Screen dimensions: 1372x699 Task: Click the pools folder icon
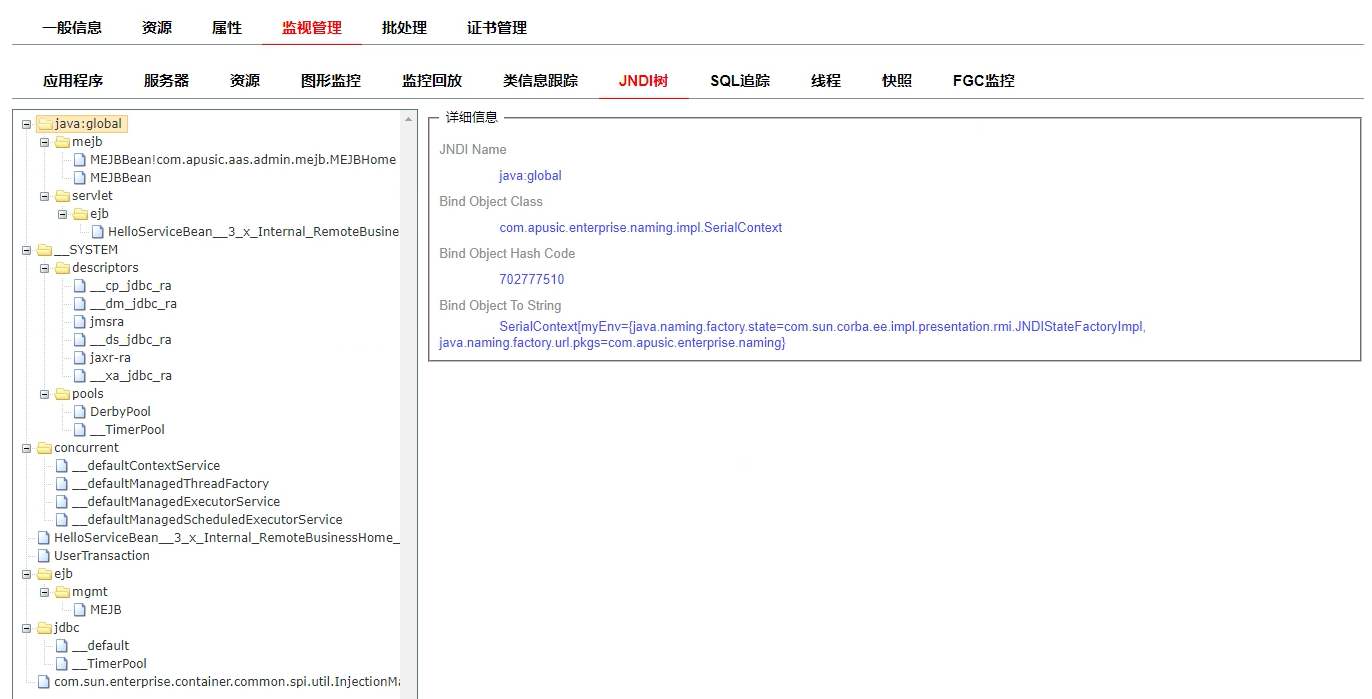tap(62, 394)
